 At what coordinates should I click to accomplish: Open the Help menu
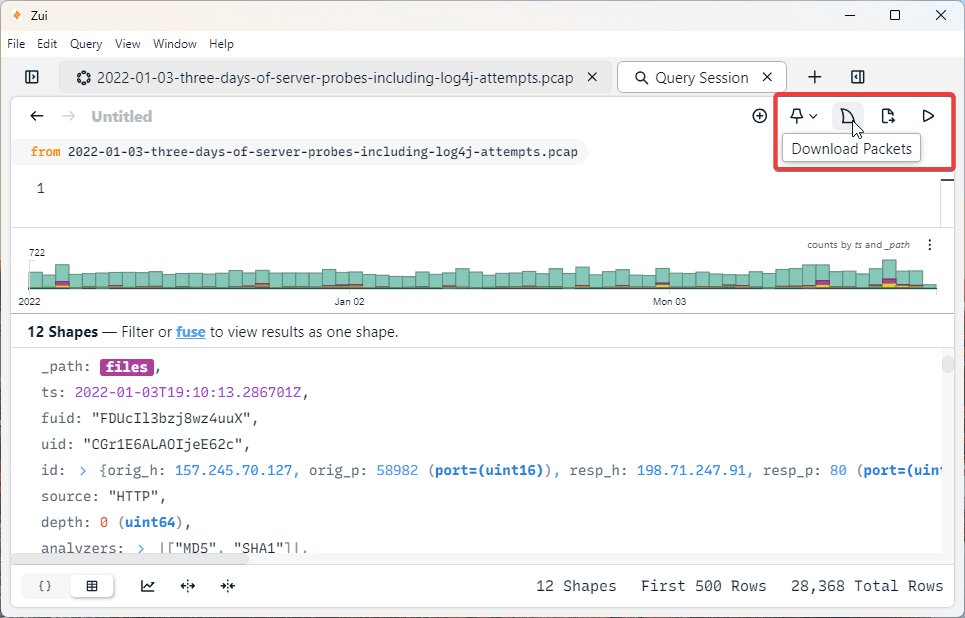click(221, 44)
